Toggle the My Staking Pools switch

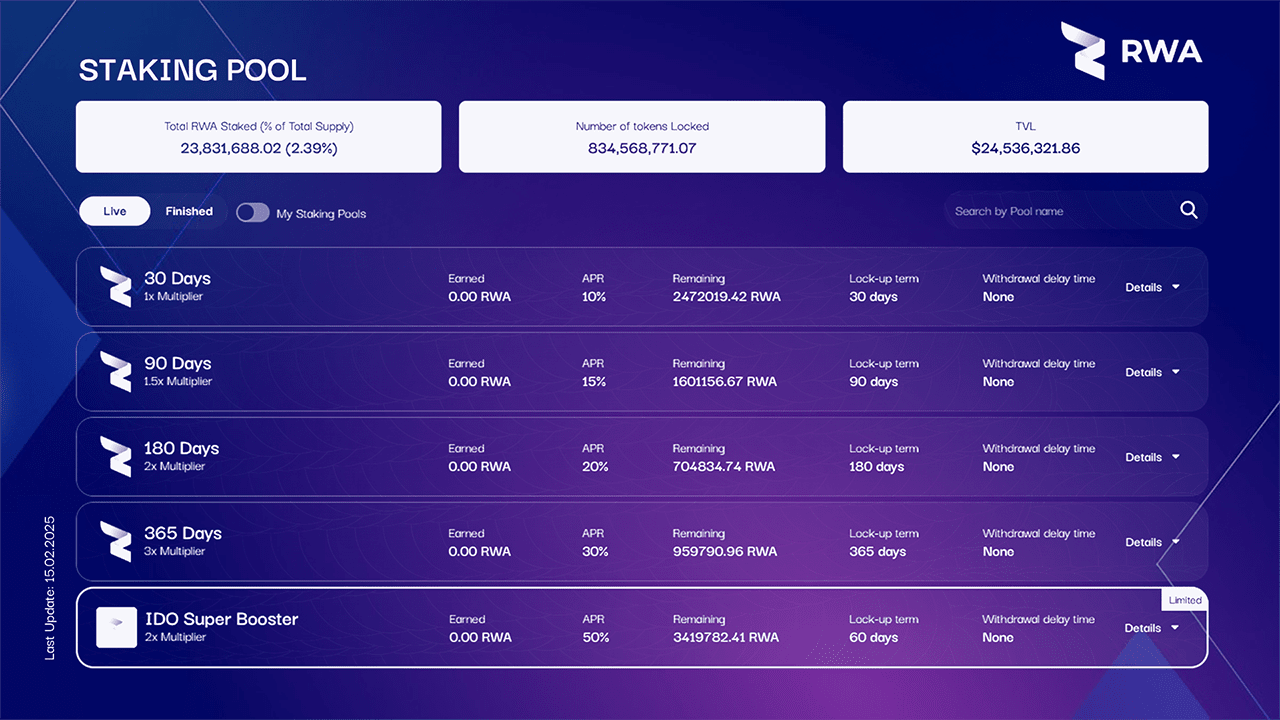(253, 212)
